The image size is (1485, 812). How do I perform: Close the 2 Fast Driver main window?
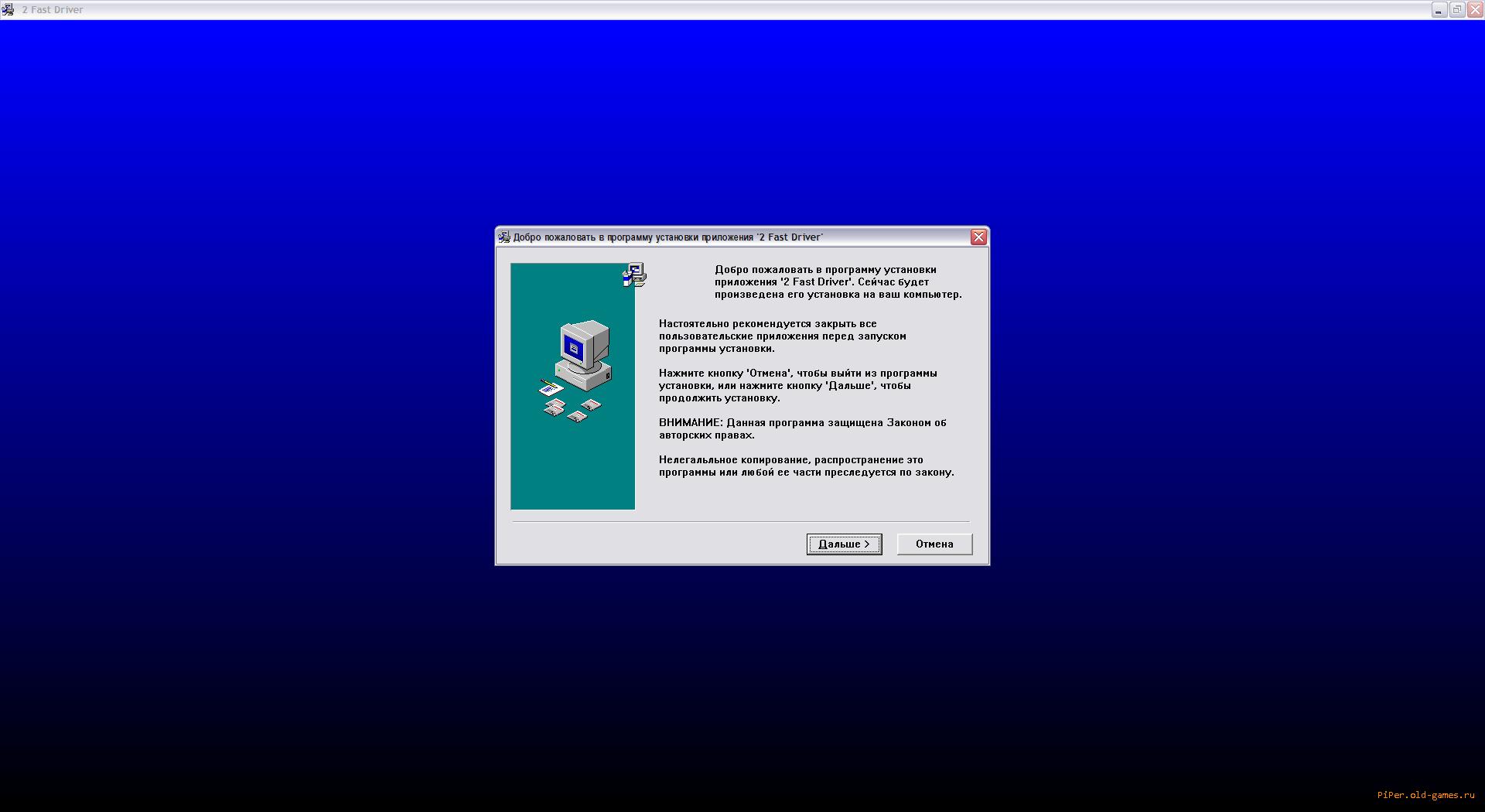point(1475,9)
